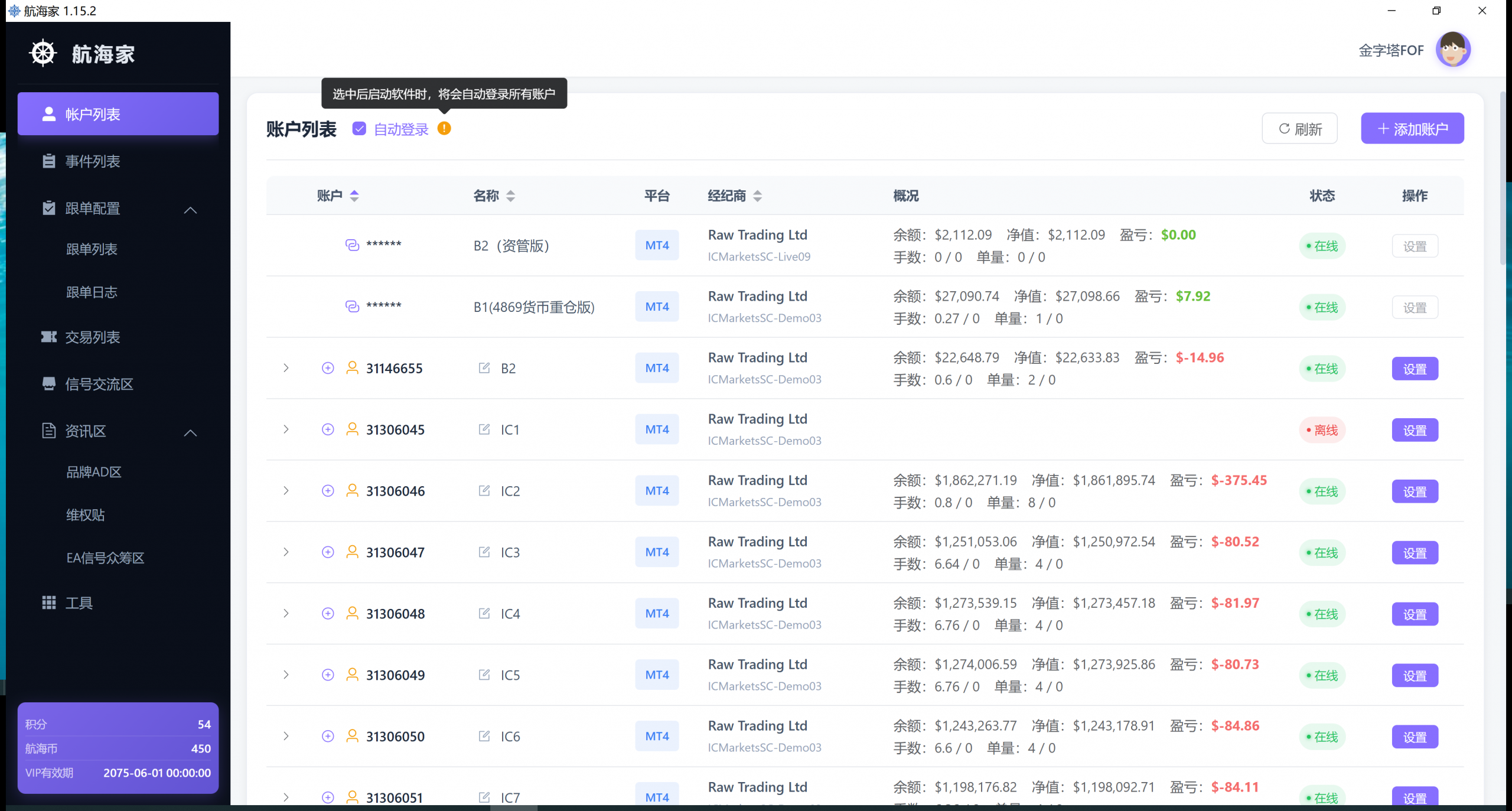Click the 添加账户 button
The height and width of the screenshot is (811, 1512).
[1412, 129]
